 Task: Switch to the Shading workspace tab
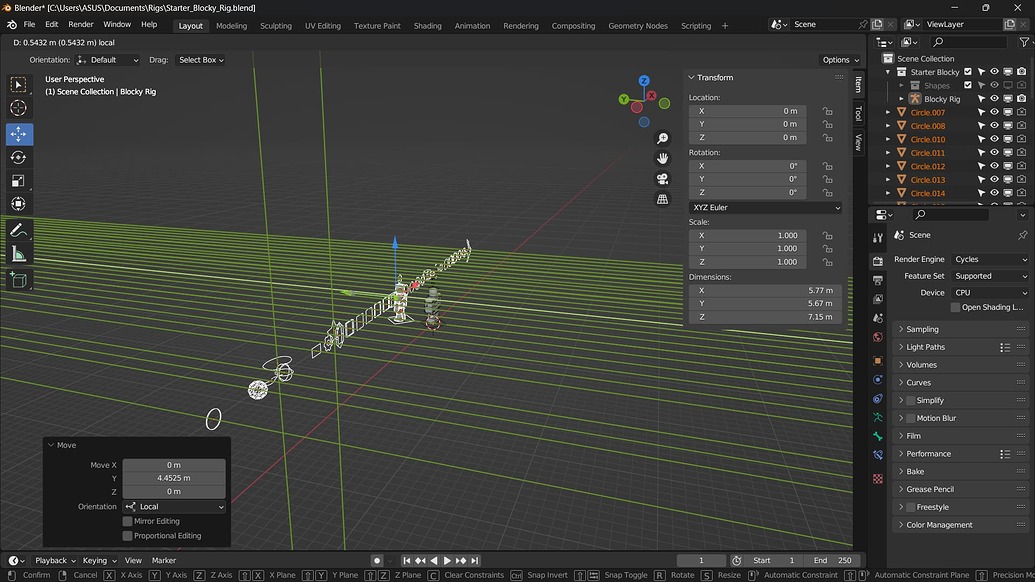[x=427, y=26]
